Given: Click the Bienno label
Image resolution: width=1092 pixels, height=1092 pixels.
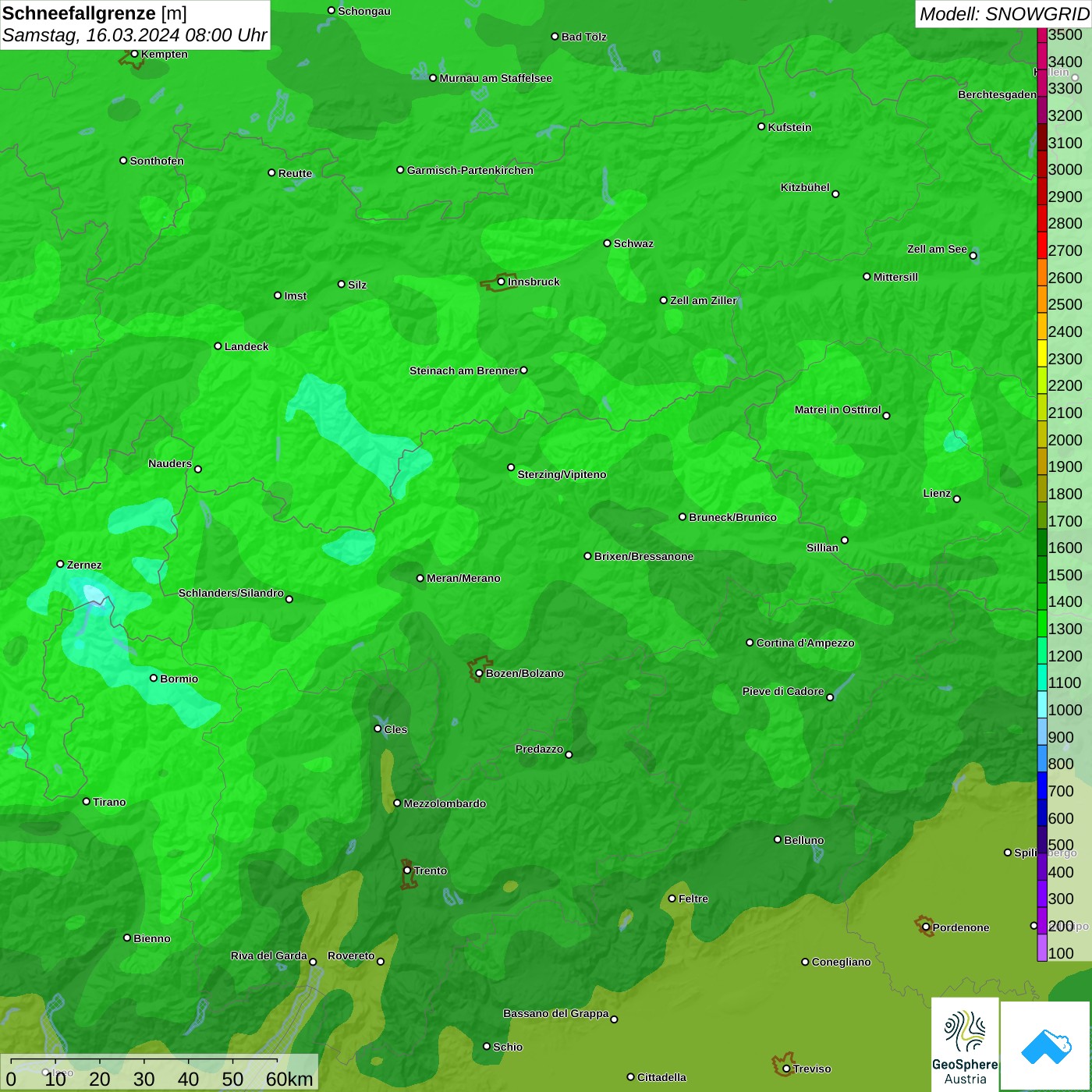Looking at the screenshot, I should 151,938.
